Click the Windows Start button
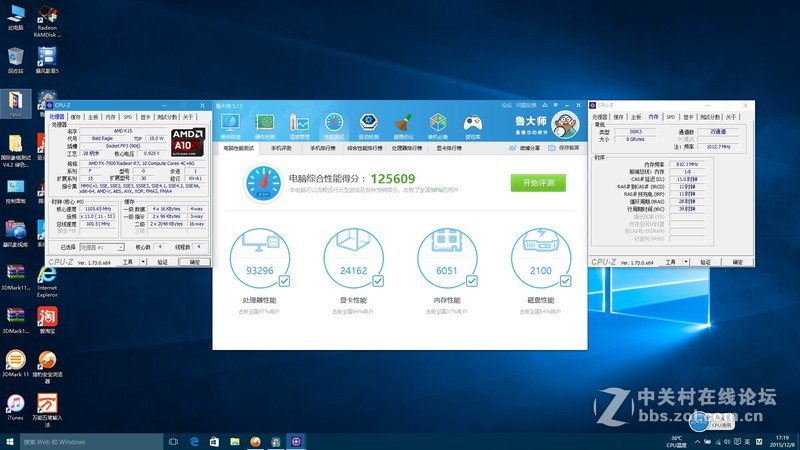The image size is (800, 450). [10, 442]
